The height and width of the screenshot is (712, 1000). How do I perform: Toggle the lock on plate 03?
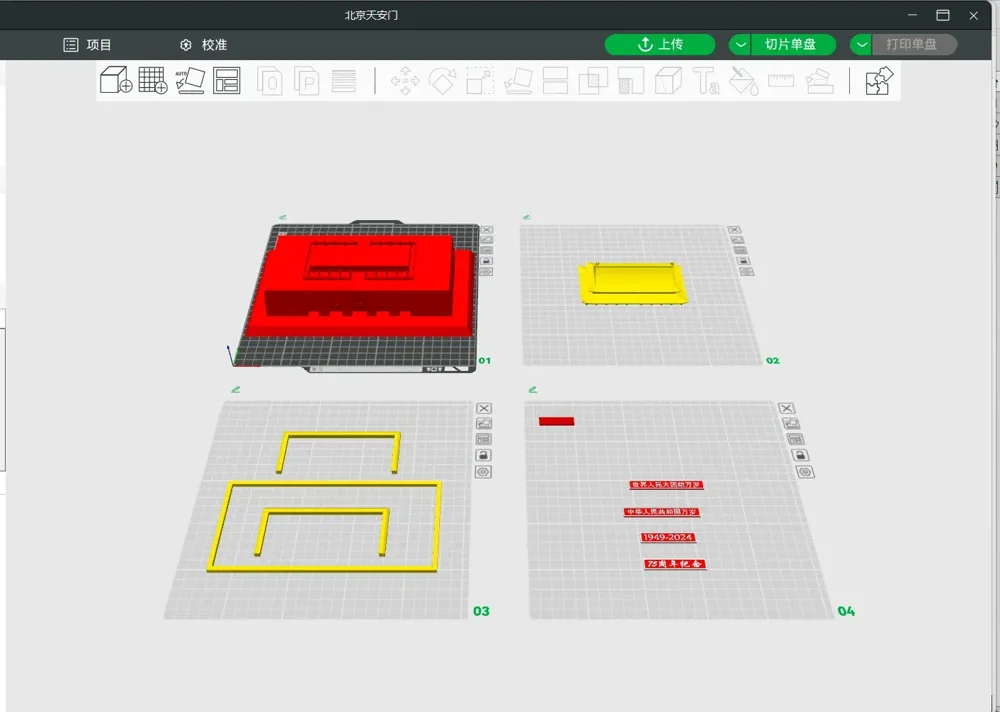coord(484,455)
